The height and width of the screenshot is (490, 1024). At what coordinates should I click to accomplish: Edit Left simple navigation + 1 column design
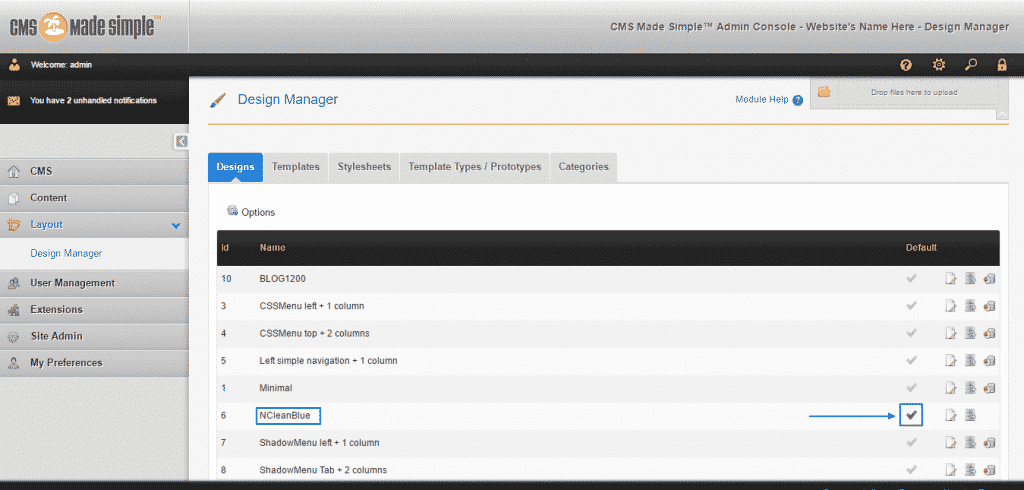[x=951, y=361]
